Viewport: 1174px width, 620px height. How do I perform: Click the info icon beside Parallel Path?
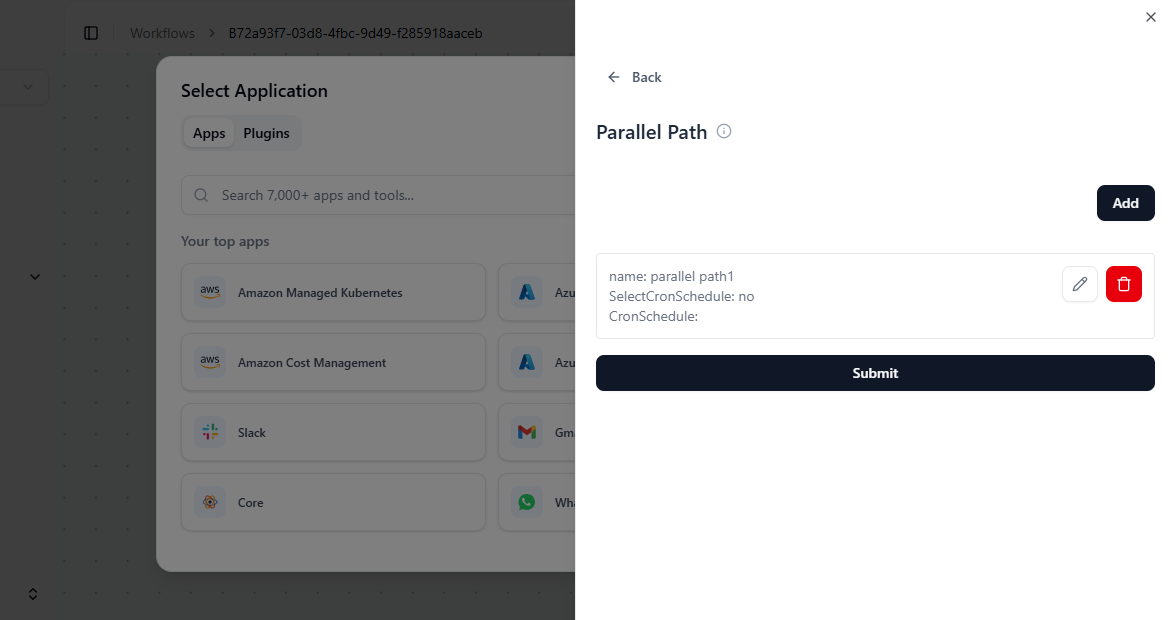point(724,131)
